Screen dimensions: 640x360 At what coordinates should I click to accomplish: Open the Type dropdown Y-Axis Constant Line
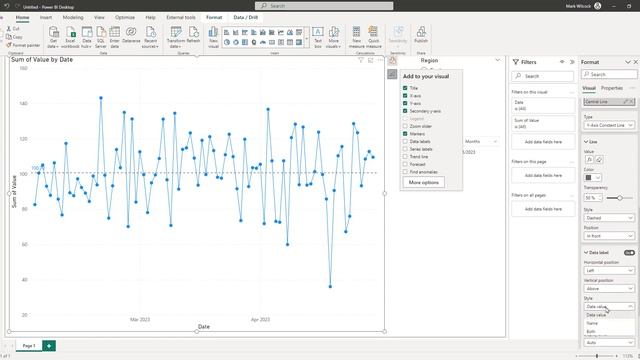(609, 125)
